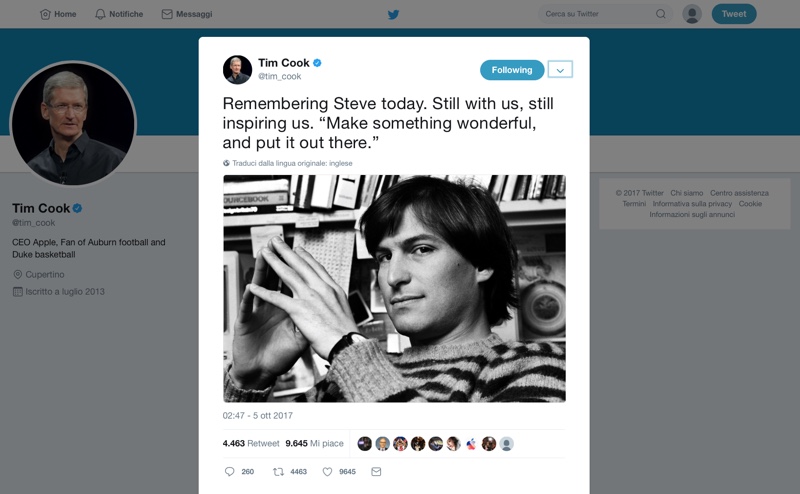Viewport: 800px width, 494px height.
Task: Click the reply speech bubble icon
Action: (229, 471)
